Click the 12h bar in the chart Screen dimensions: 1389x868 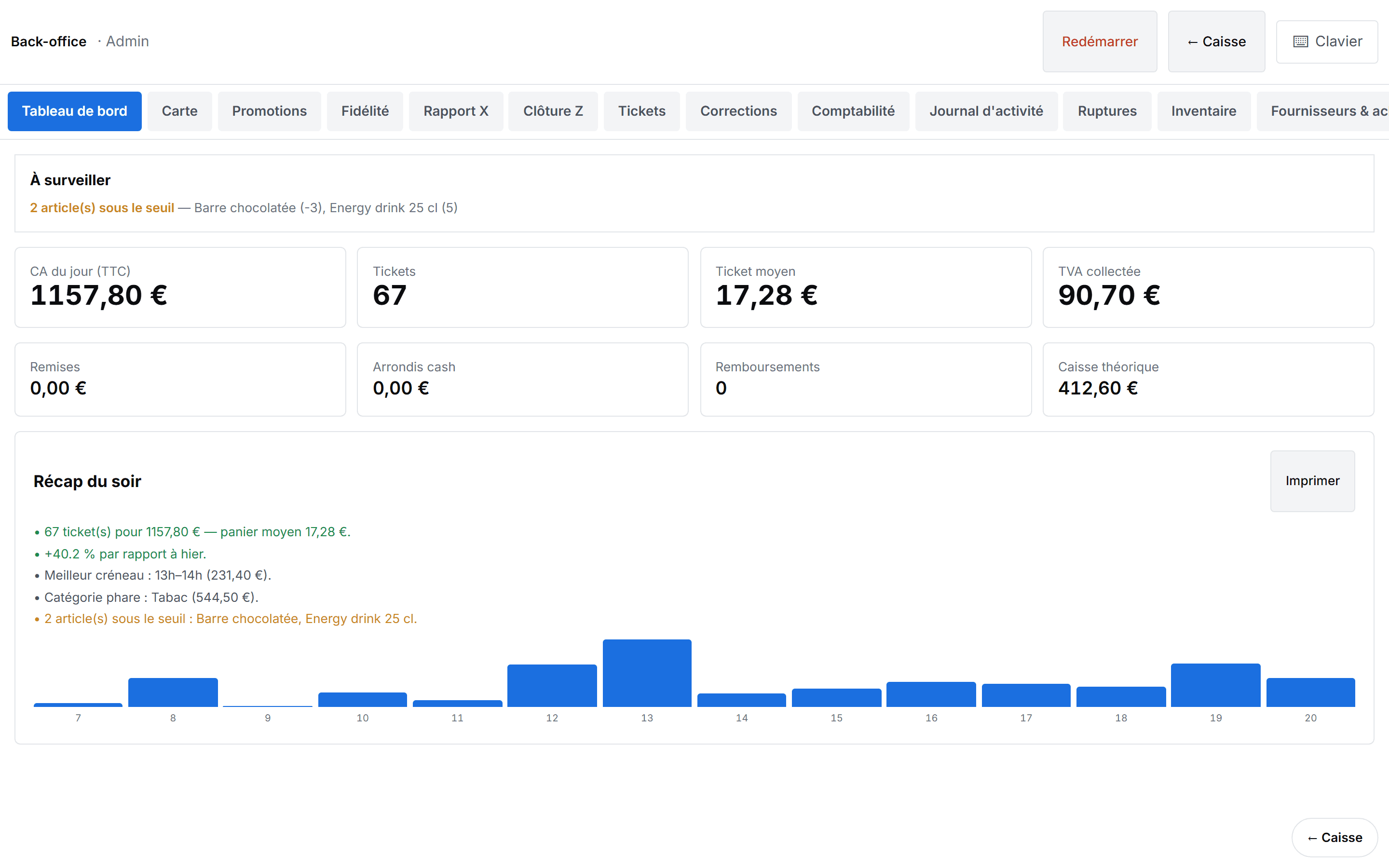[552, 685]
